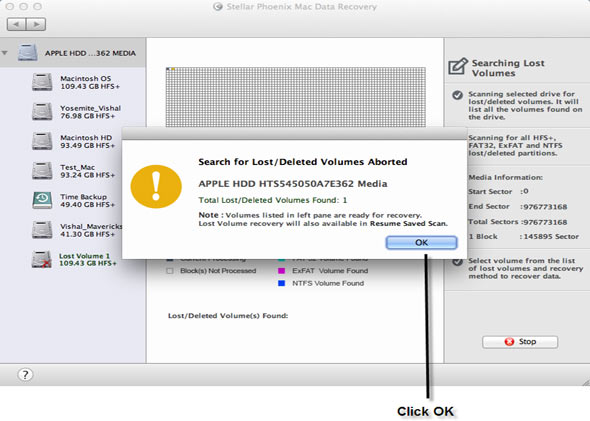This screenshot has height=421, width=590.
Task: Click the scan progress block grid
Action: pos(296,97)
